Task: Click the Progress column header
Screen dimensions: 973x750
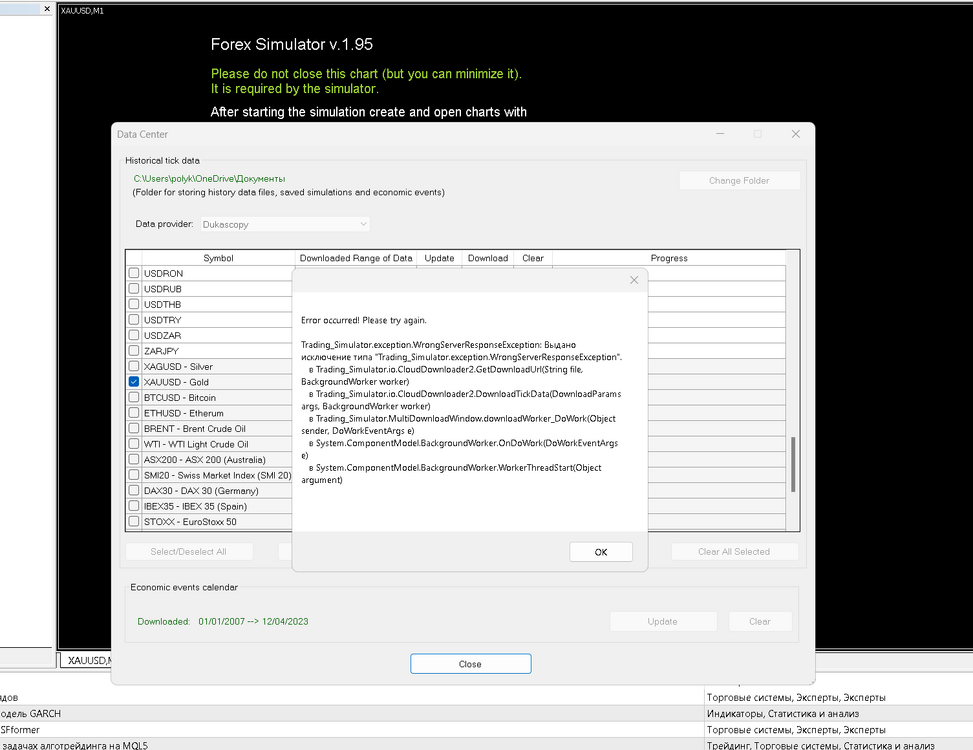Action: 669,258
